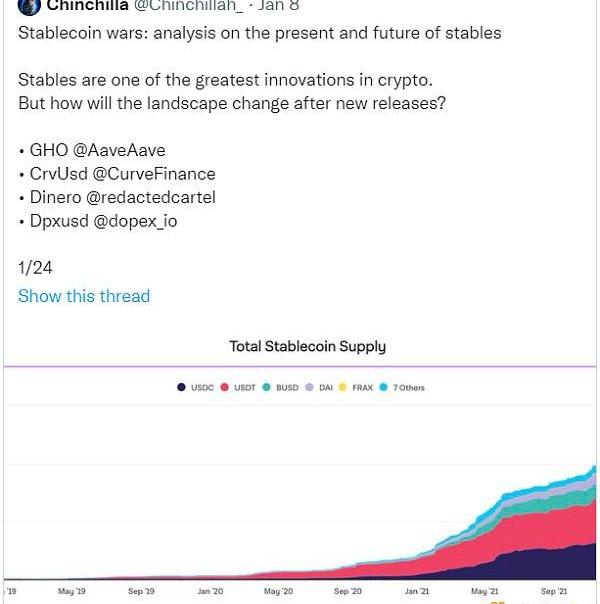The image size is (600, 604).
Task: Toggle the BUSD legend dot
Action: click(x=267, y=388)
